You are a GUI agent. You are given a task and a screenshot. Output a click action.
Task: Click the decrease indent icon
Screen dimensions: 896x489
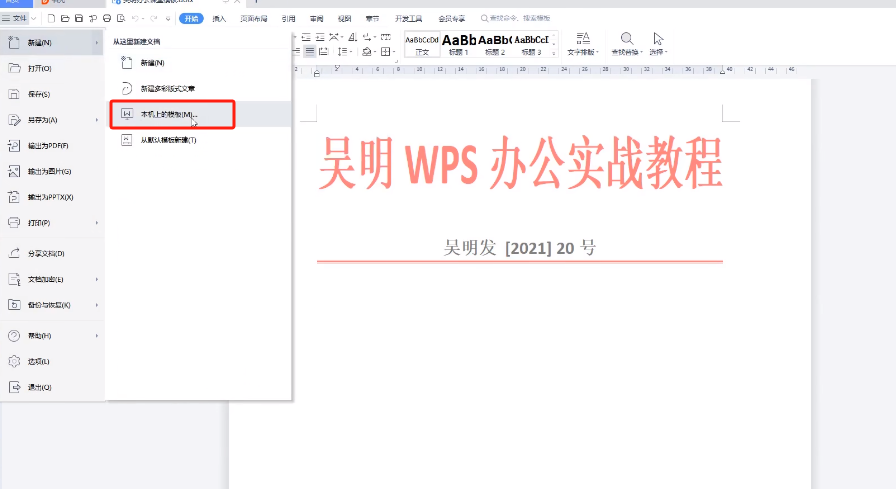pos(306,37)
